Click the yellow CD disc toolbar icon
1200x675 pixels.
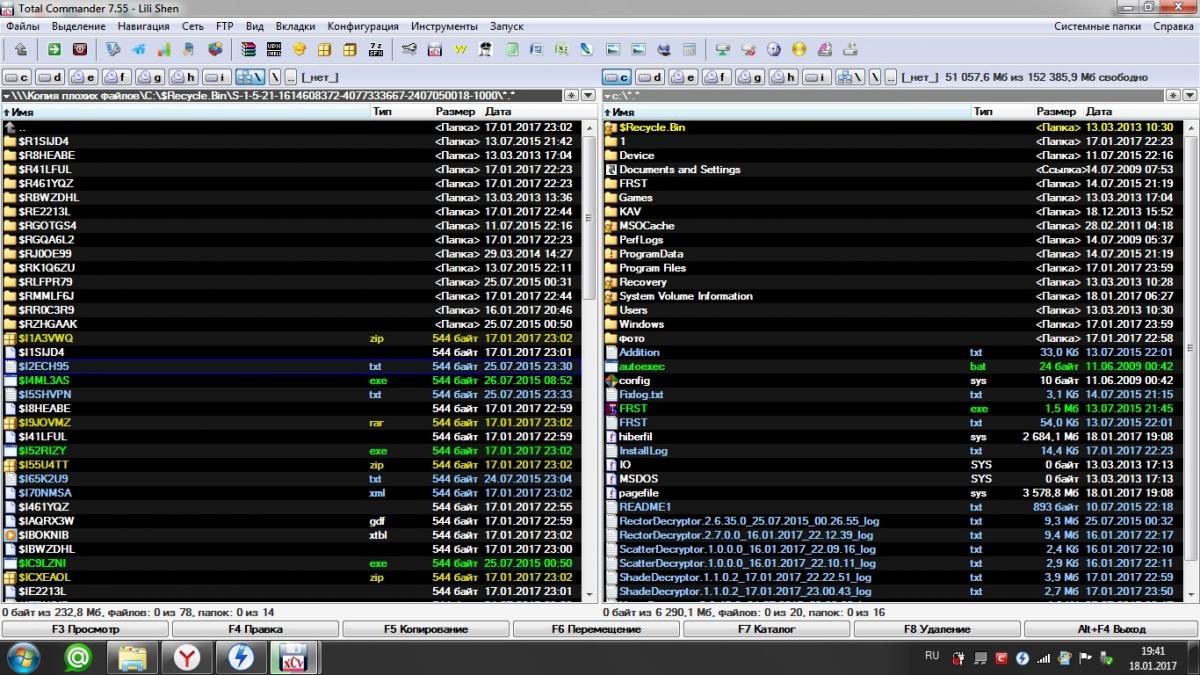click(x=798, y=49)
